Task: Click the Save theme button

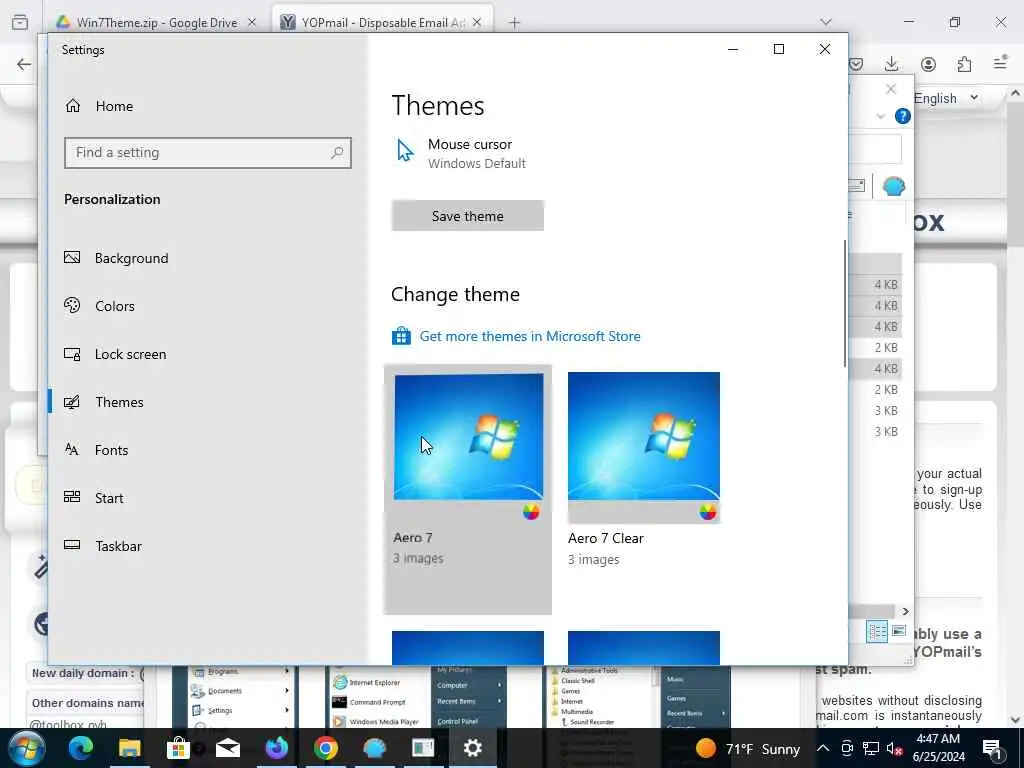Action: (x=468, y=216)
